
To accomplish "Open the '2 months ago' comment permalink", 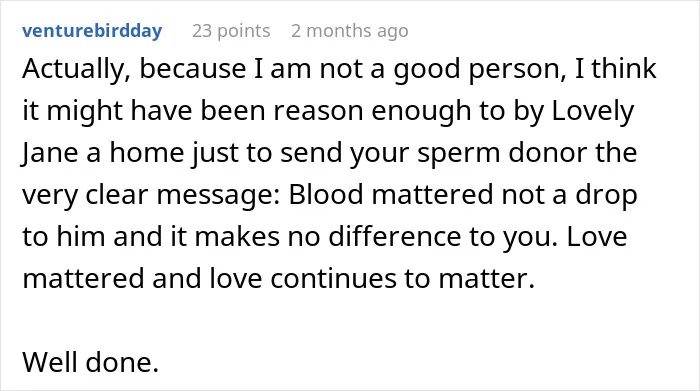I will click(x=350, y=31).
